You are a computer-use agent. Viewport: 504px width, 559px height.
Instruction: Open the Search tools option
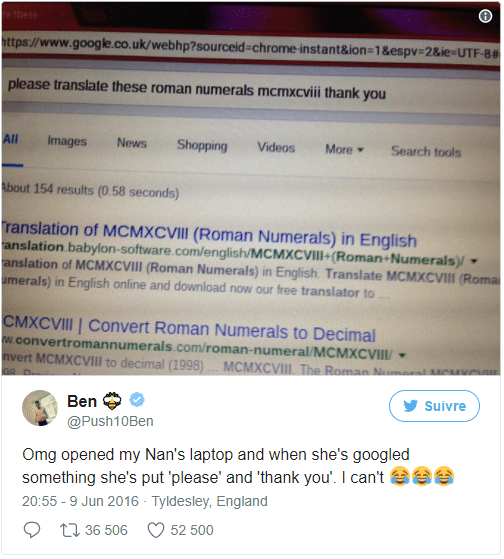[x=426, y=152]
